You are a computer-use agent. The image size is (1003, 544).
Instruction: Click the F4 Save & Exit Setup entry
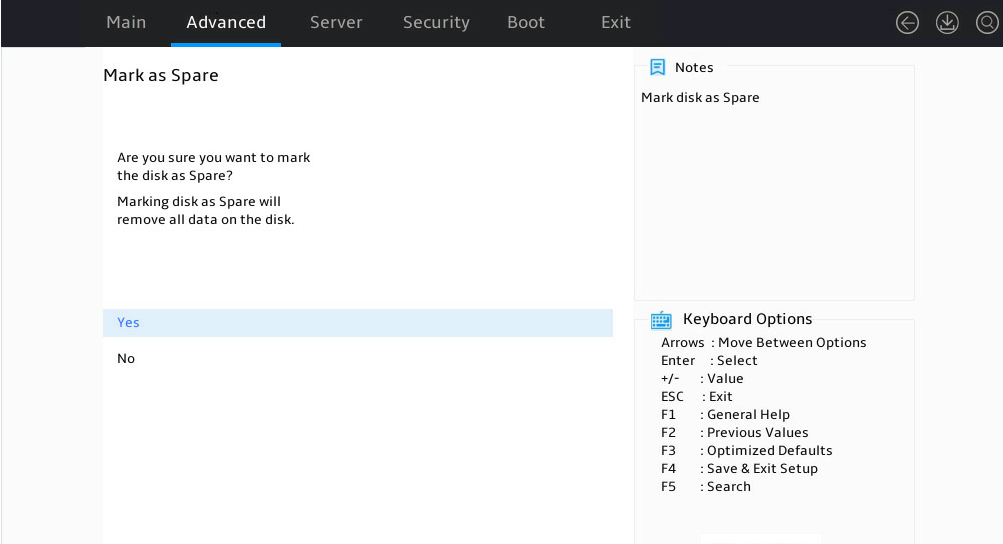click(739, 468)
